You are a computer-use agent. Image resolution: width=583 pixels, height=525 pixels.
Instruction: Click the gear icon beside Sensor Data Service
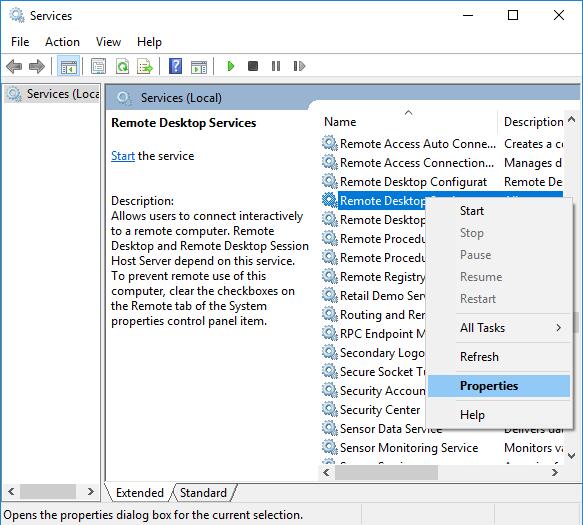tap(329, 428)
